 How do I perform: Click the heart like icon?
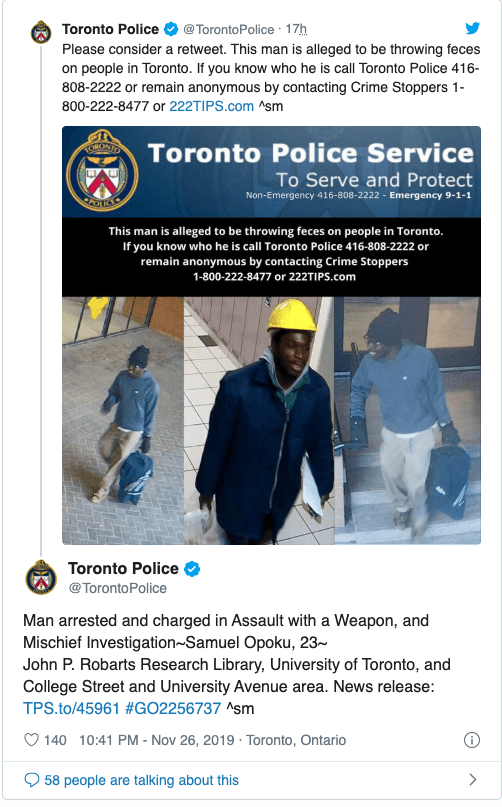pyautogui.click(x=31, y=740)
